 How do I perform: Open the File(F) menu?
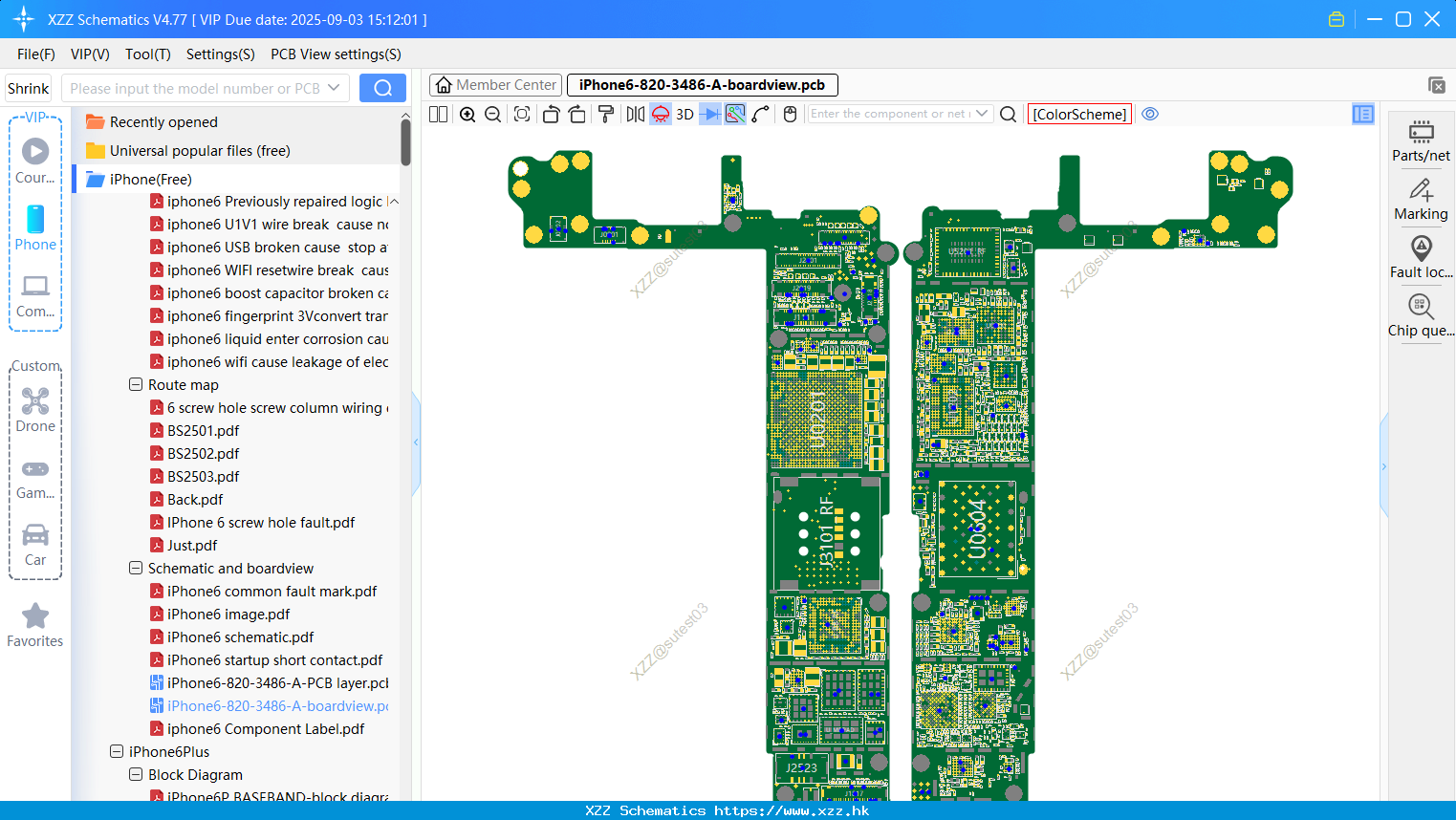pos(36,54)
